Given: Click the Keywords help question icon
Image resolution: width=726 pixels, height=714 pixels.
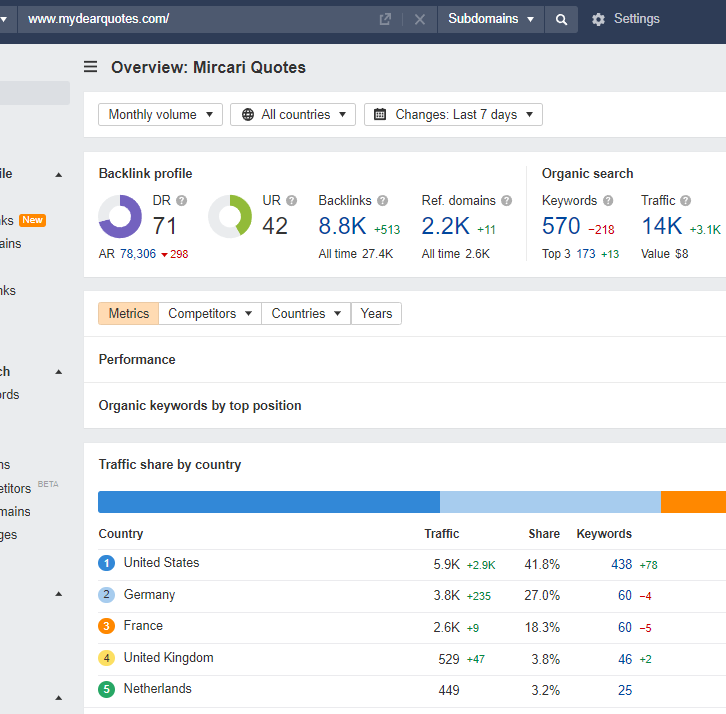Looking at the screenshot, I should pos(608,200).
